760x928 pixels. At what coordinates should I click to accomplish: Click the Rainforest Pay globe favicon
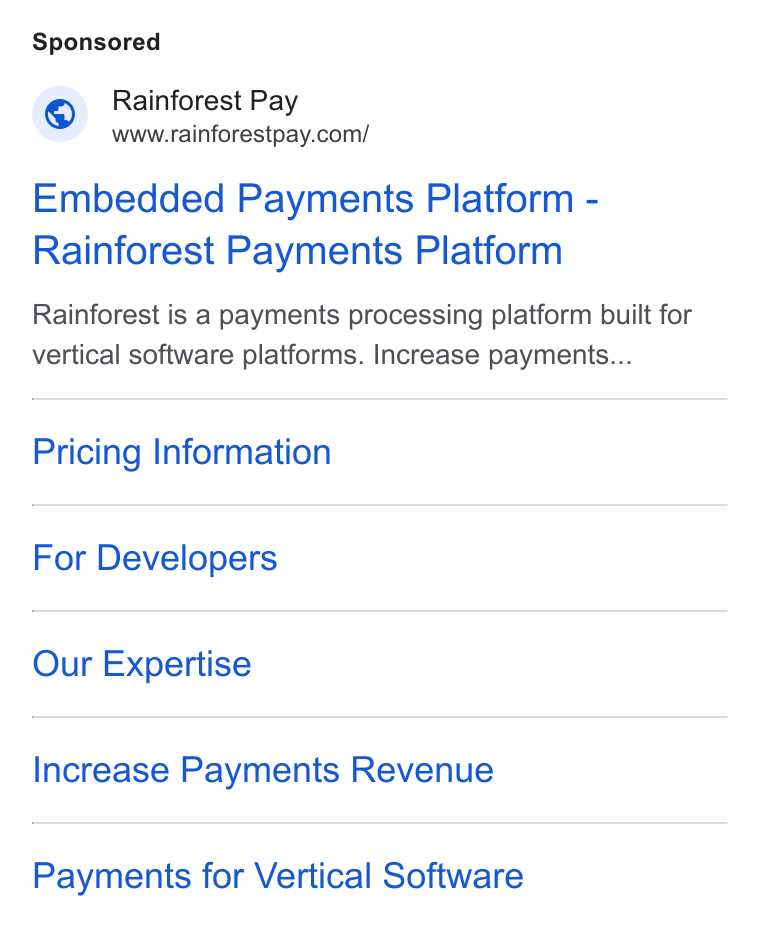[60, 114]
